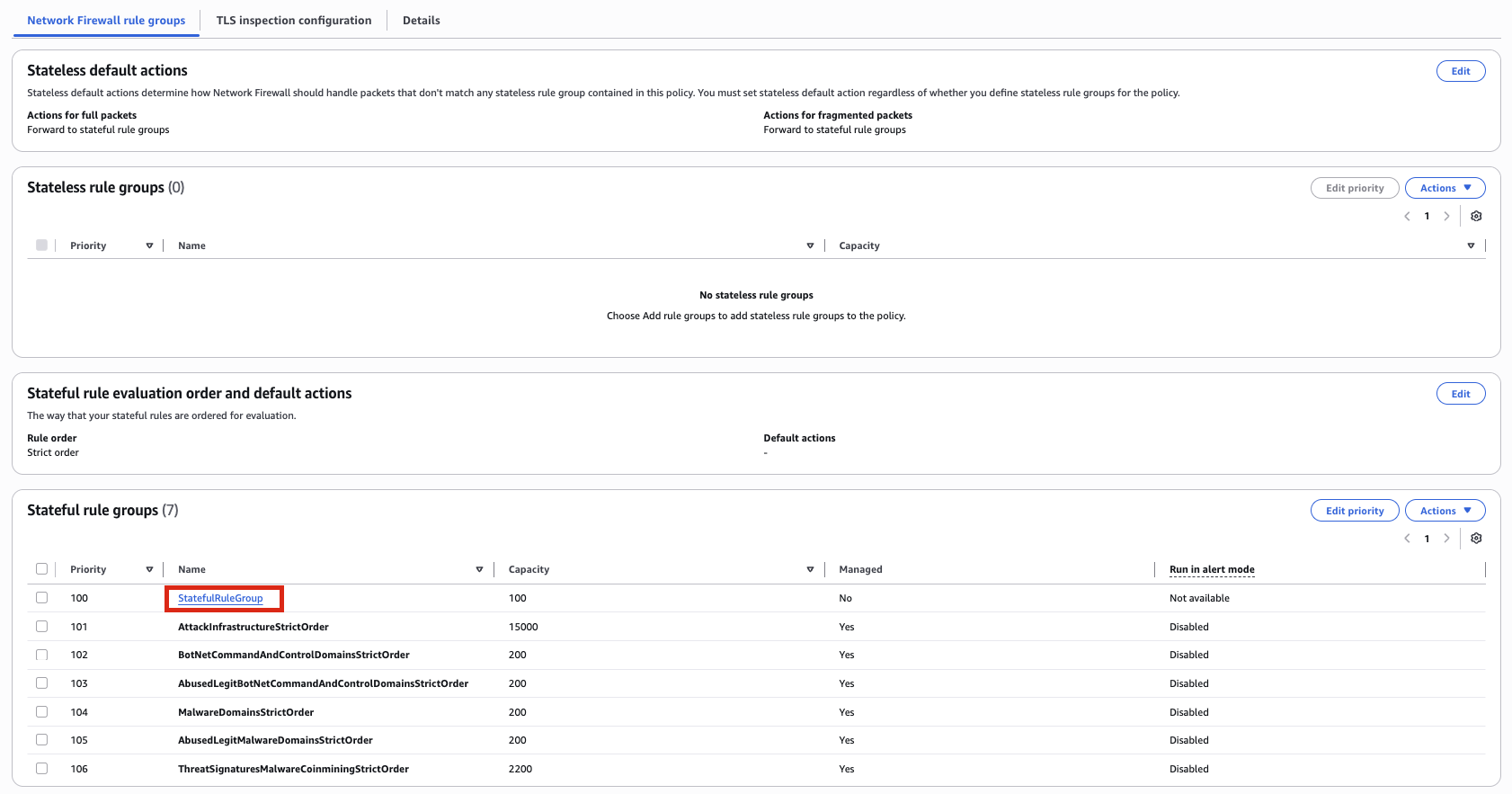
Task: Edit stateless default actions
Action: [x=1460, y=71]
